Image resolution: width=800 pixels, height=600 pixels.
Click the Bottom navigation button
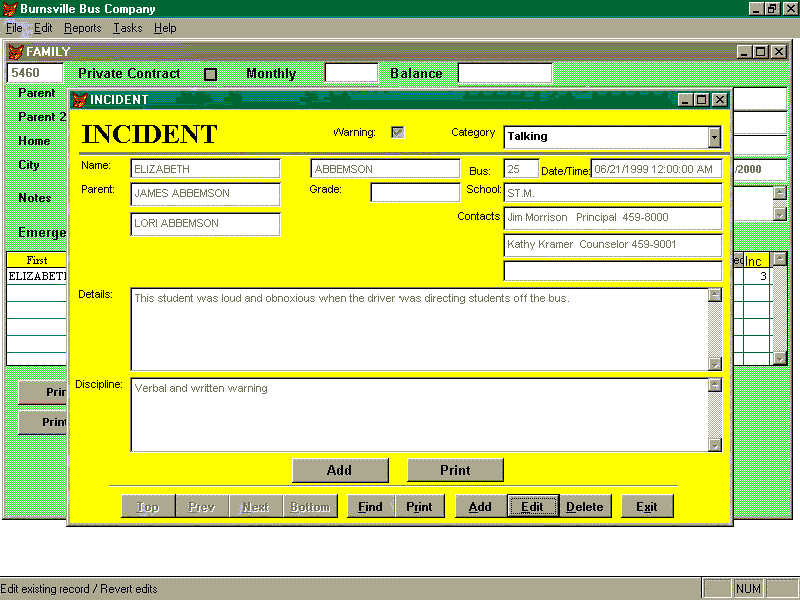[x=310, y=507]
